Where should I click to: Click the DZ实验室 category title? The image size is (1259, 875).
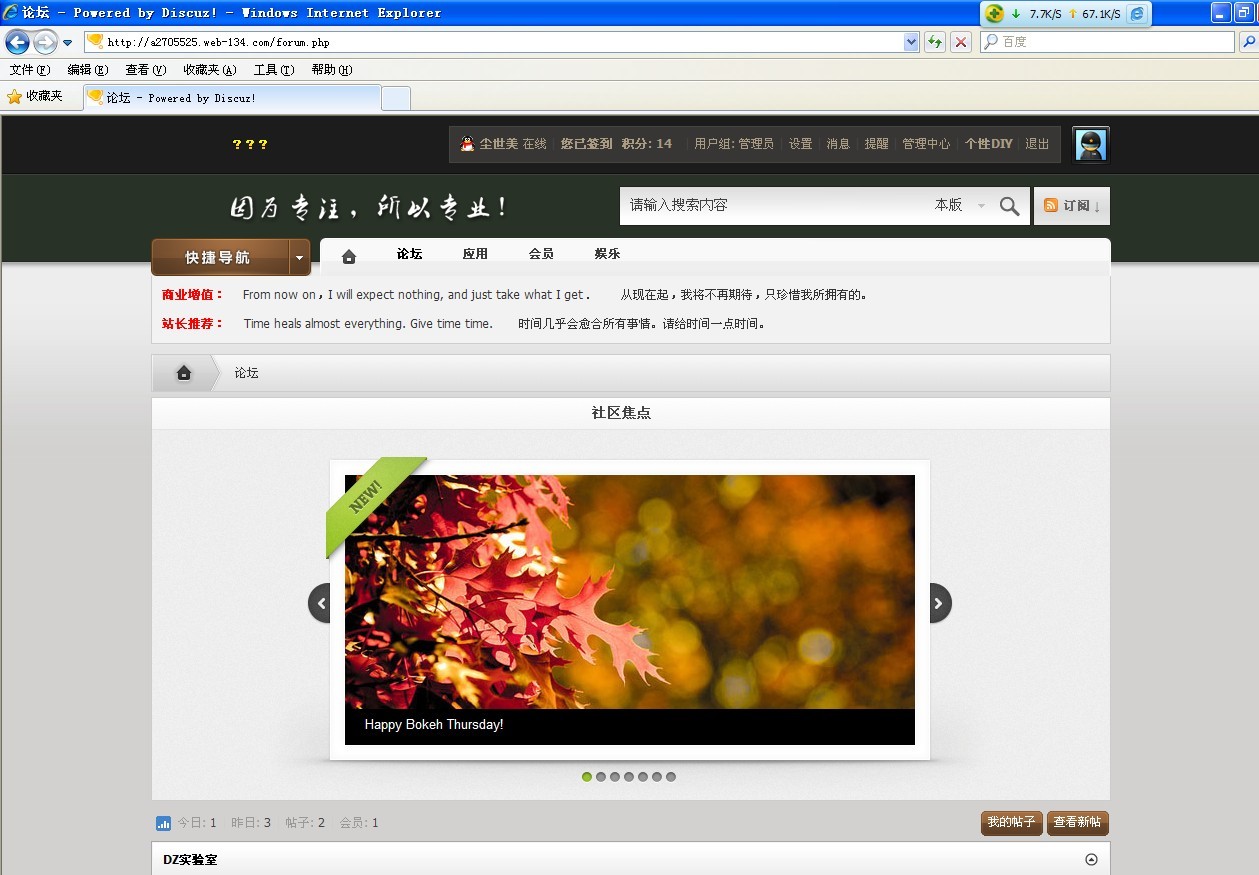coord(190,860)
